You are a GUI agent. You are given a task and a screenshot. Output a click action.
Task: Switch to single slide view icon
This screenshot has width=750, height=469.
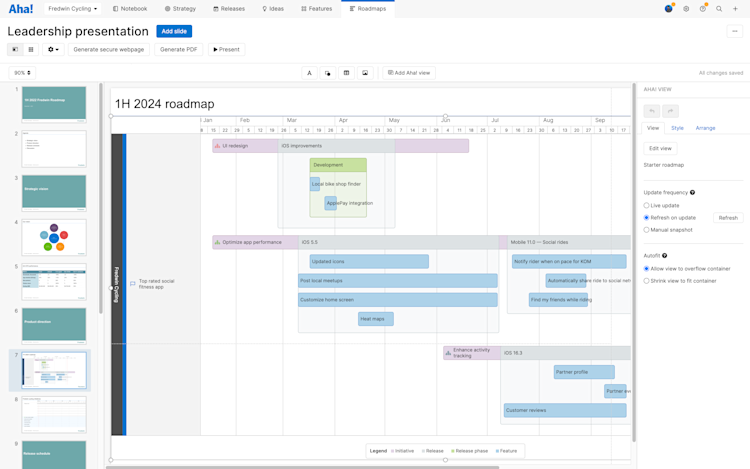[x=15, y=49]
